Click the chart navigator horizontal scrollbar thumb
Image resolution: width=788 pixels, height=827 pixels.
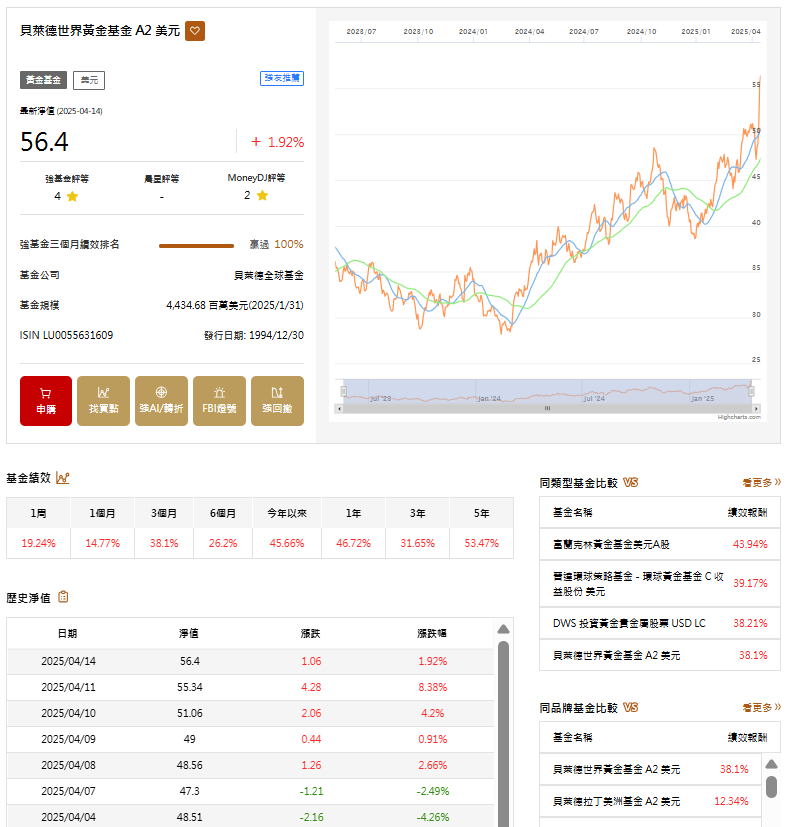(x=547, y=408)
